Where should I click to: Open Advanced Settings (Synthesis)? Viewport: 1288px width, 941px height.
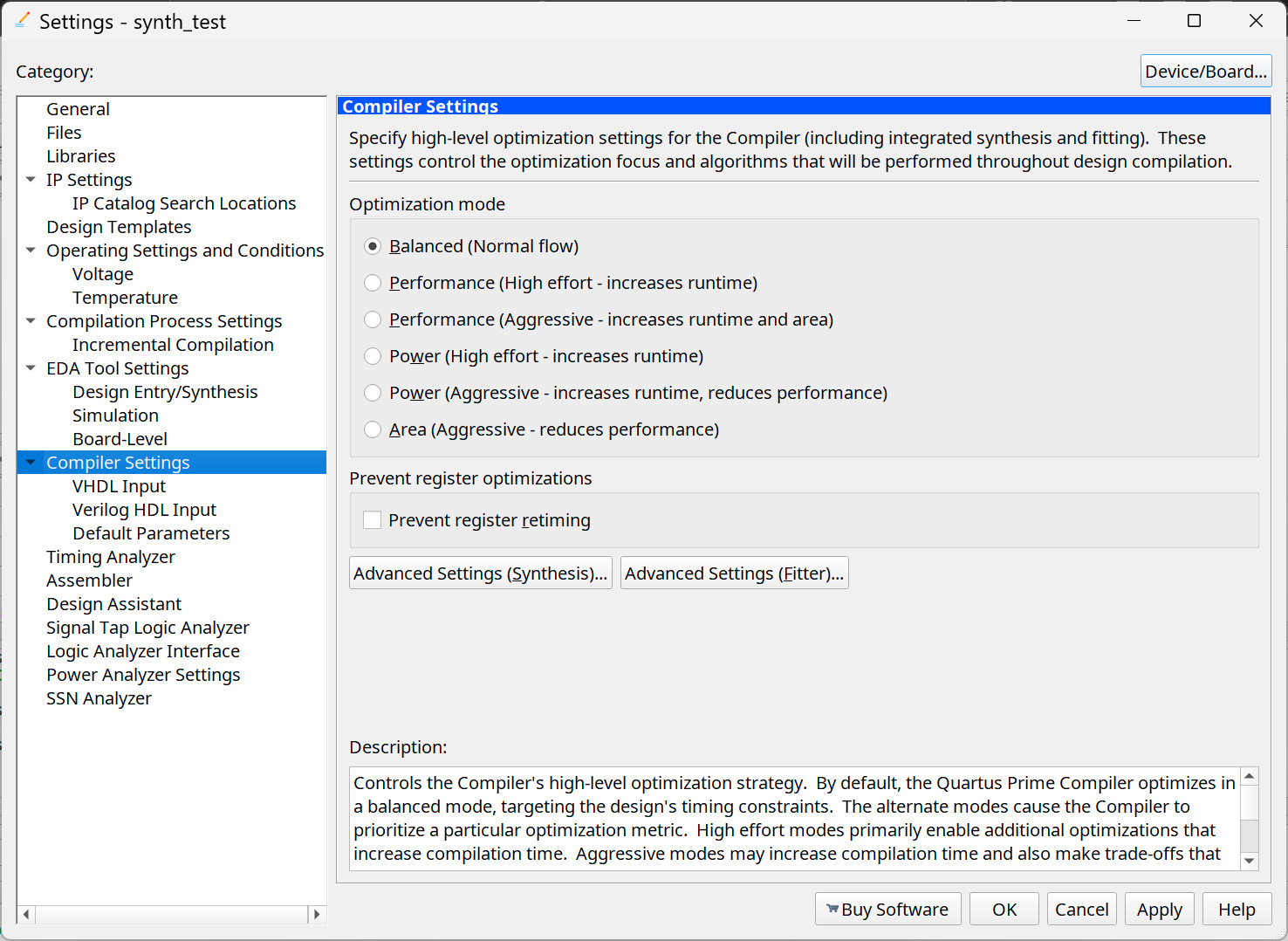coord(479,573)
